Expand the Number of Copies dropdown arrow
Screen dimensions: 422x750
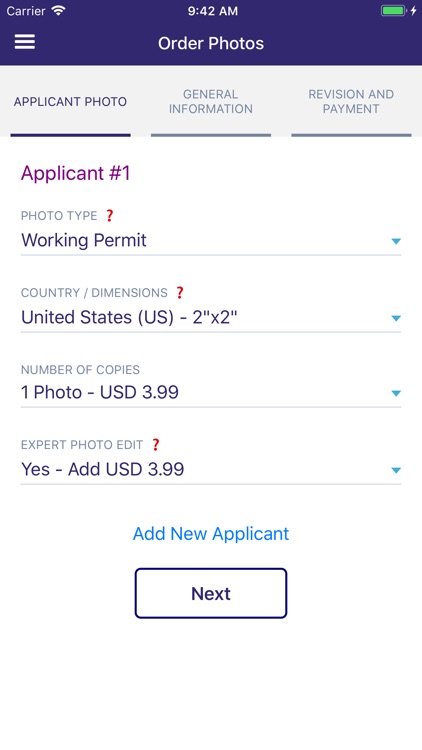[x=396, y=393]
